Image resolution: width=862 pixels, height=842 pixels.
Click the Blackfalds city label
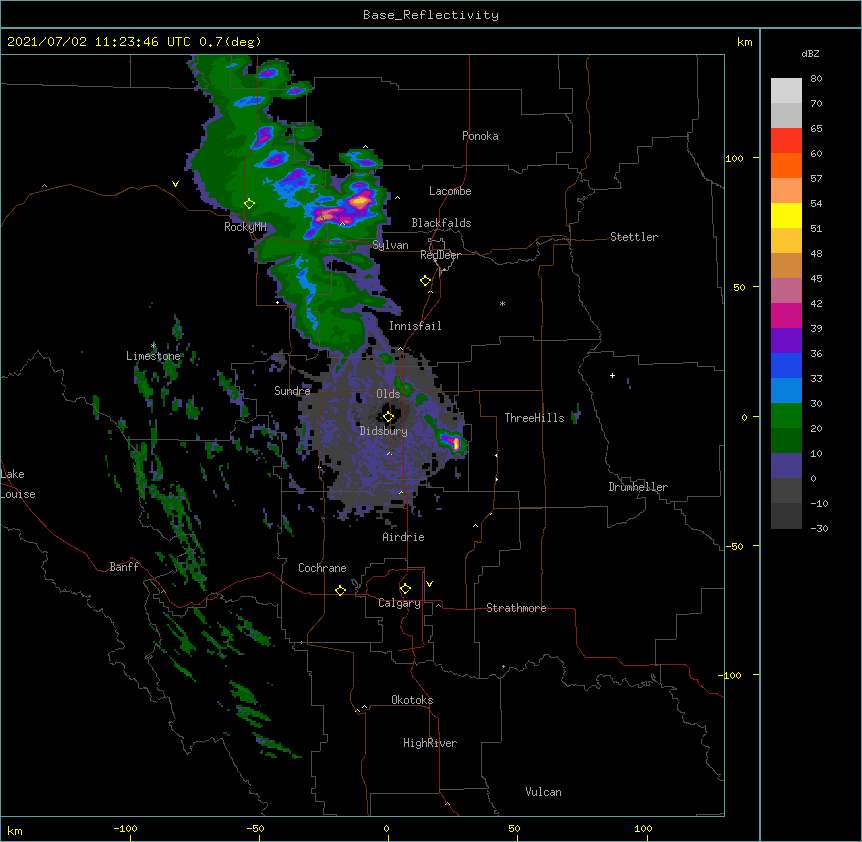point(441,223)
